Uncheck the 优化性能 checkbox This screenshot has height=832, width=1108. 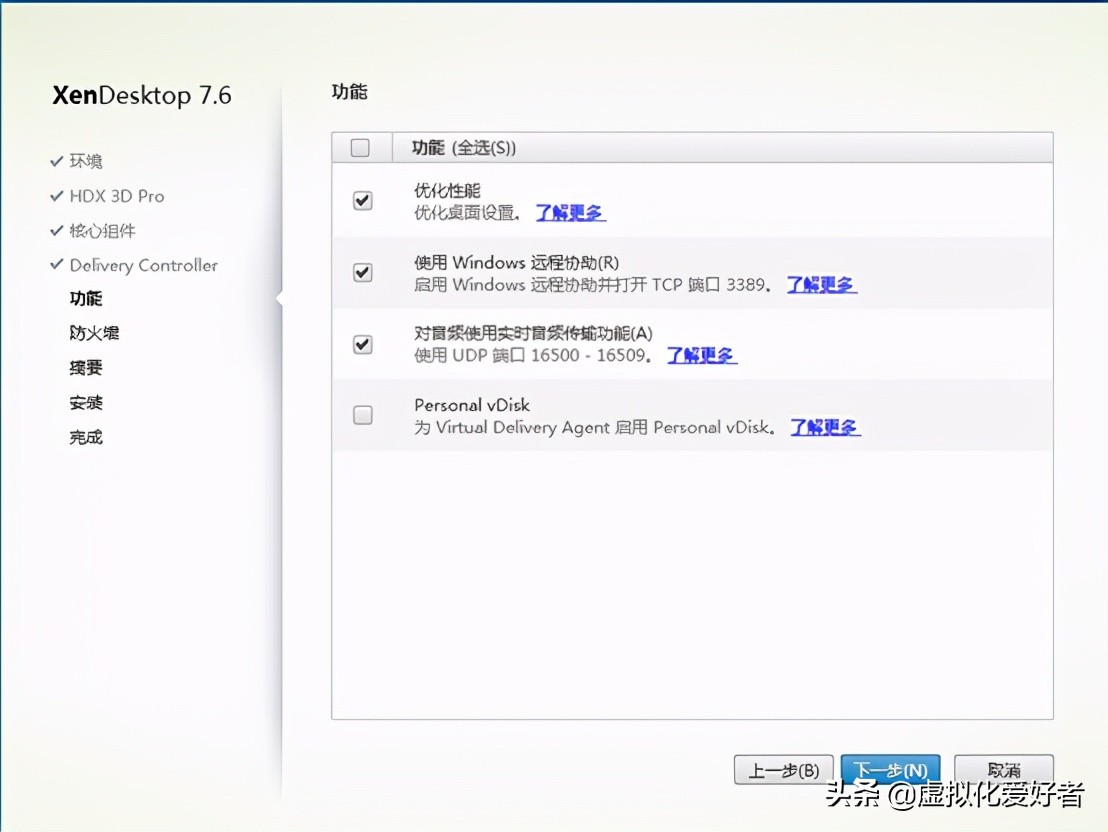(363, 201)
